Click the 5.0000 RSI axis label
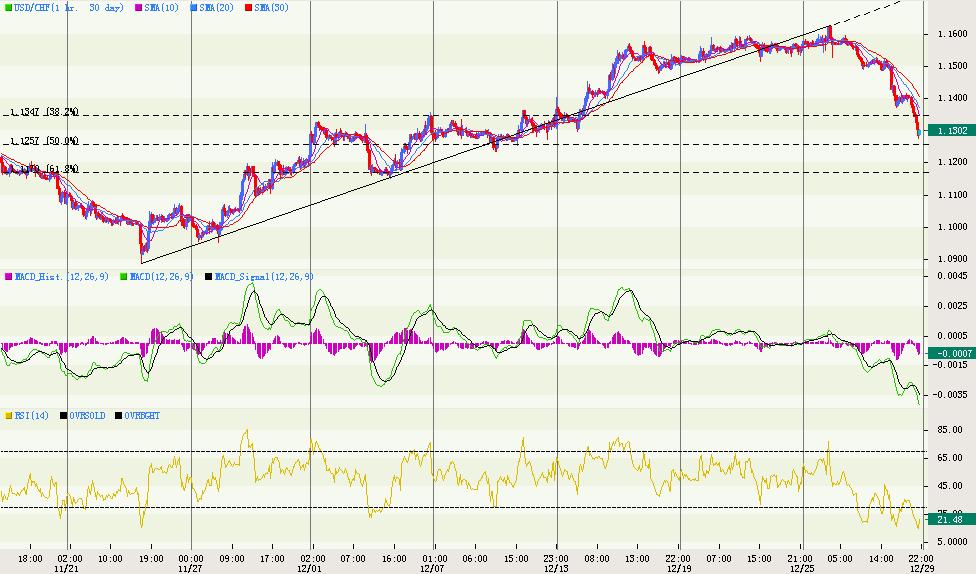The width and height of the screenshot is (976, 574). pyautogui.click(x=952, y=542)
